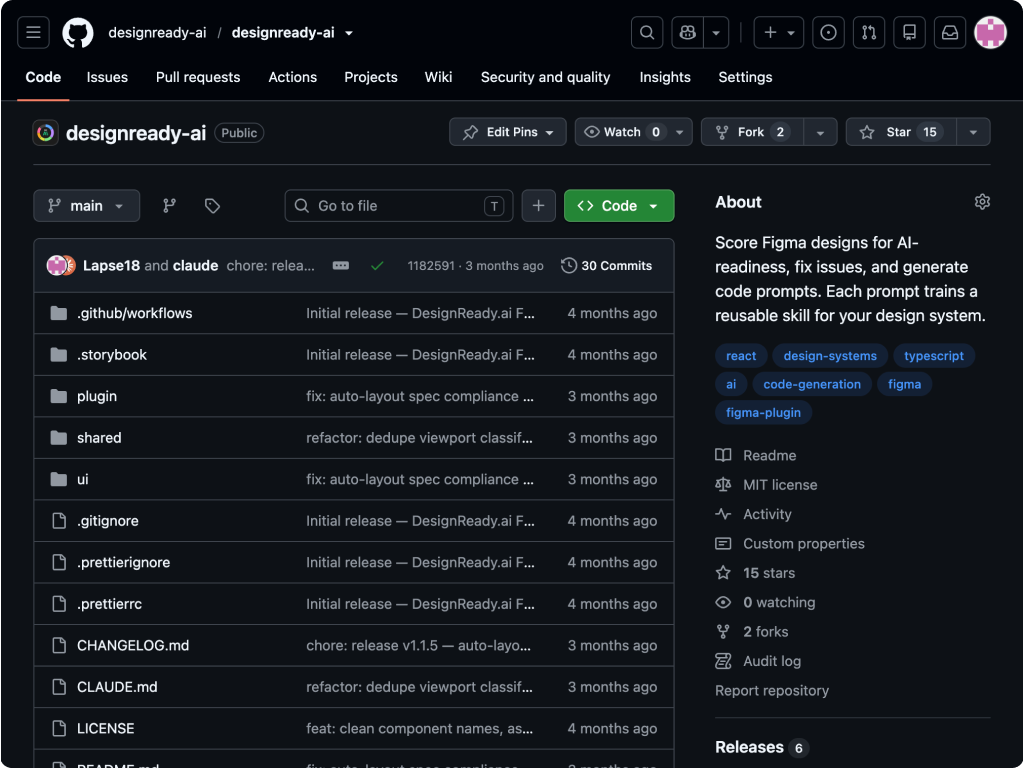Open the CLAUDE.md file

(x=117, y=687)
